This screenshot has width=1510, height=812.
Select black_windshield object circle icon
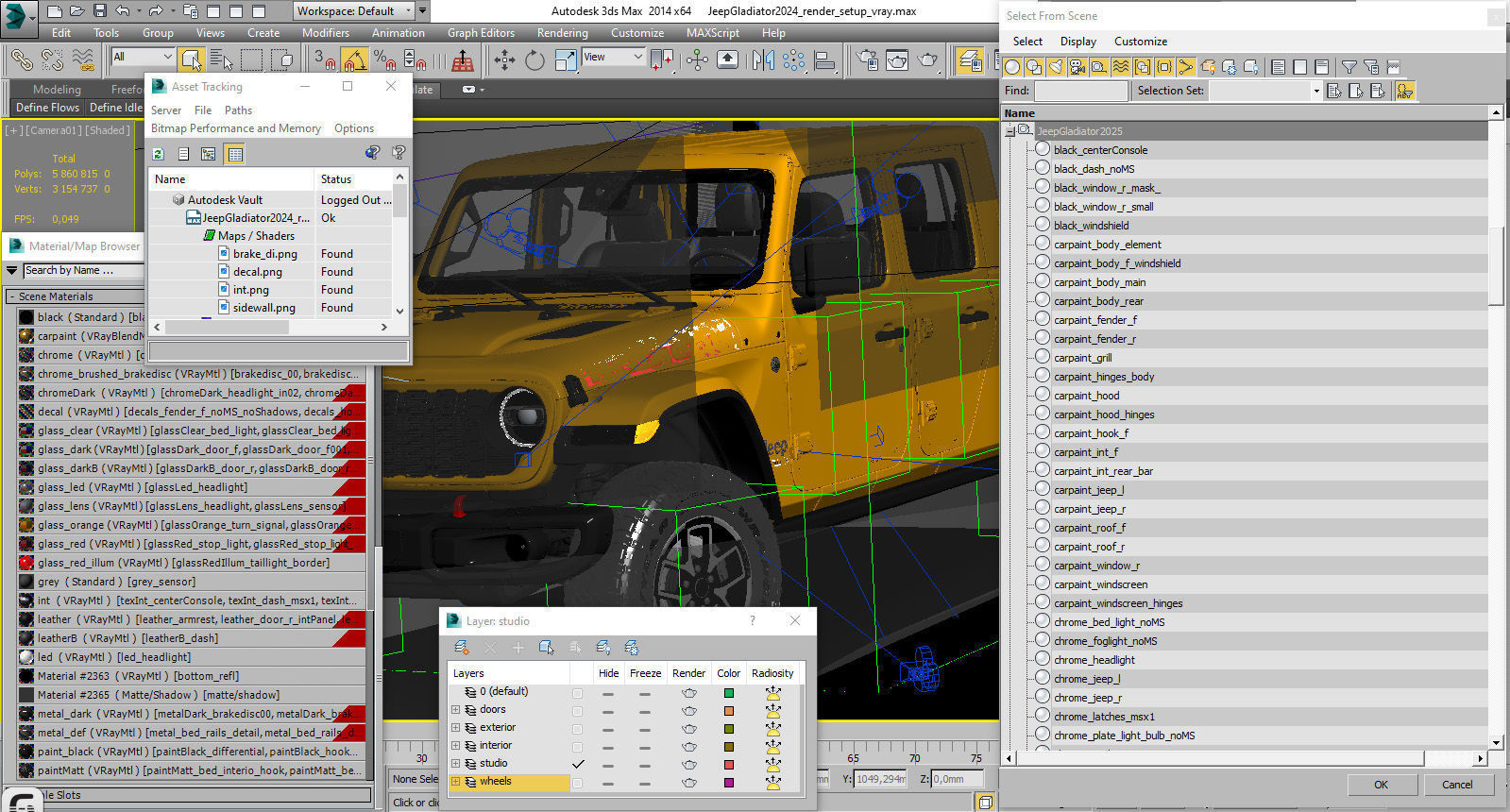pos(1042,225)
